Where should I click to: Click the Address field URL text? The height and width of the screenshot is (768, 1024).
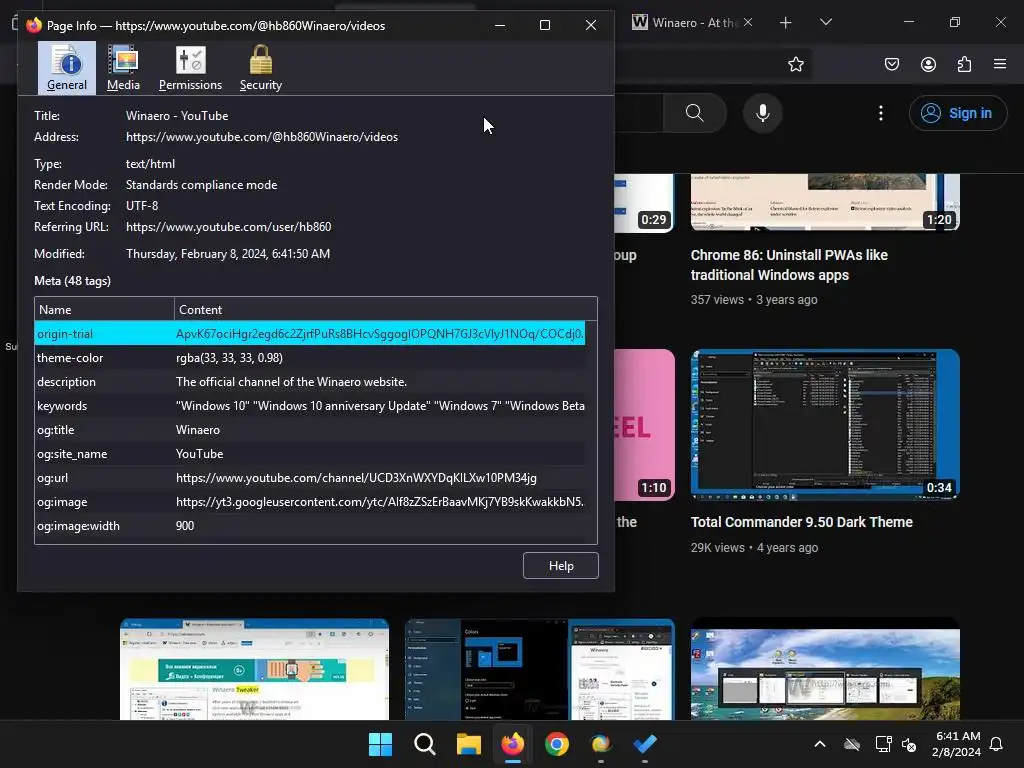pyautogui.click(x=262, y=136)
